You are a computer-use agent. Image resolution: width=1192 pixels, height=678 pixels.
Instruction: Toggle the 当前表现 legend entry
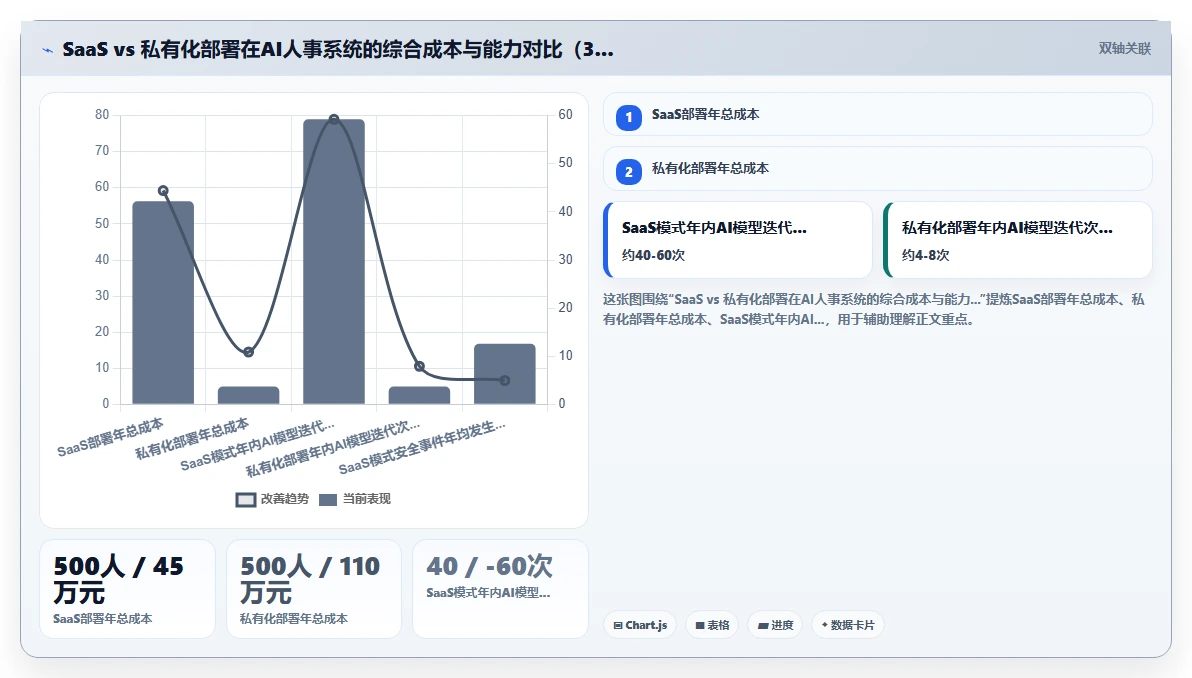(354, 499)
